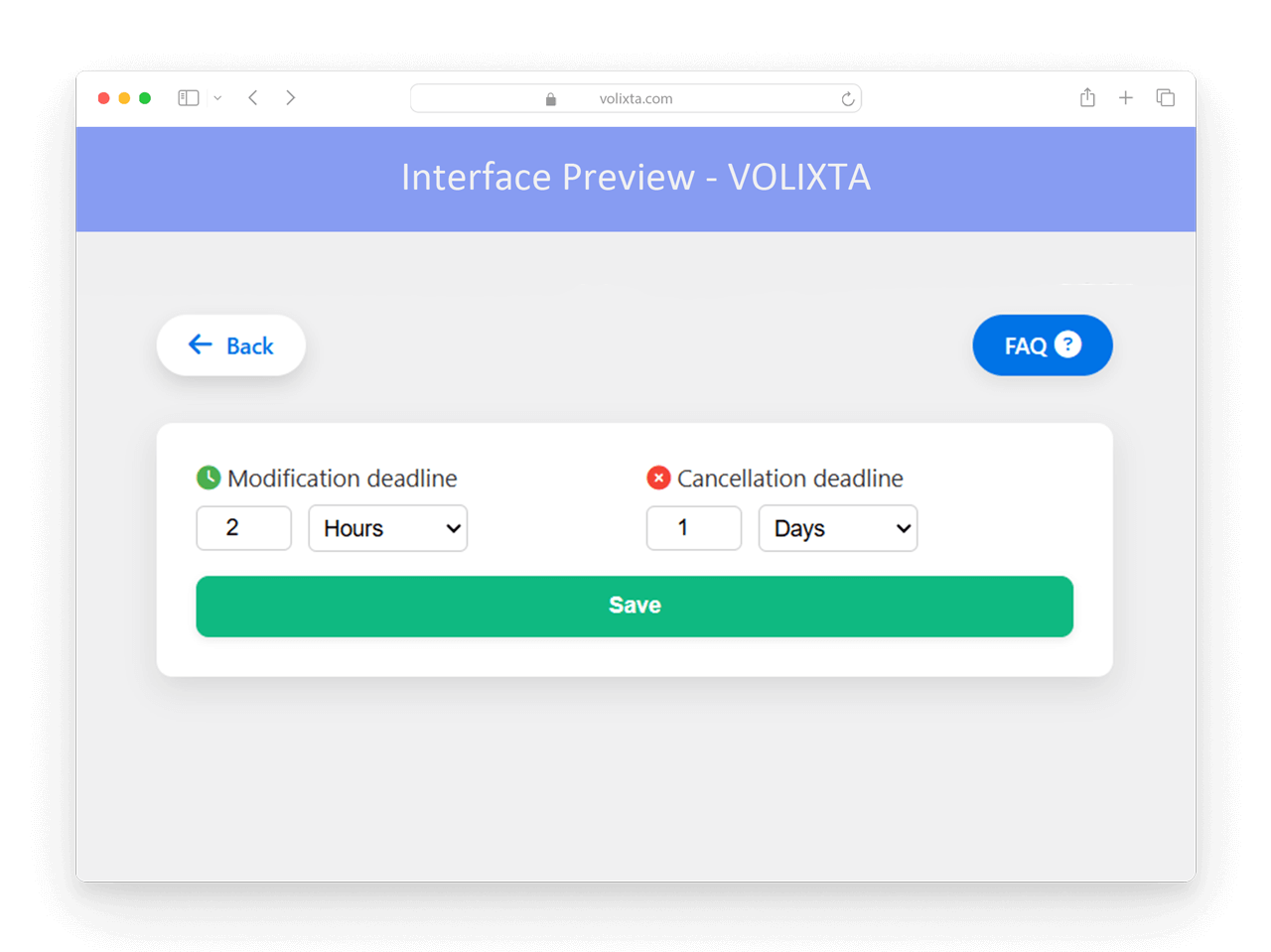The width and height of the screenshot is (1271, 952).
Task: Go back with the browser back arrow
Action: pos(253,97)
